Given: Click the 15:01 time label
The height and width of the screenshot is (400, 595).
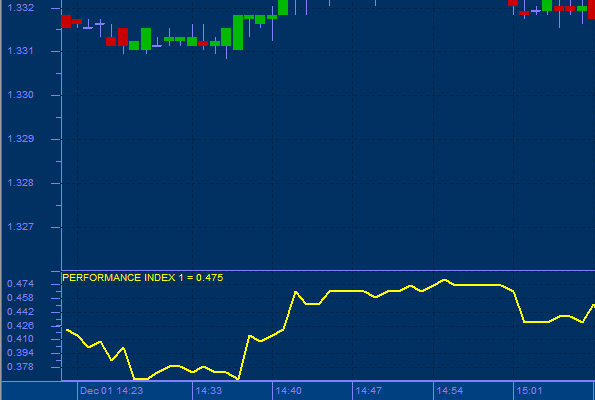Looking at the screenshot, I should pos(529,391).
